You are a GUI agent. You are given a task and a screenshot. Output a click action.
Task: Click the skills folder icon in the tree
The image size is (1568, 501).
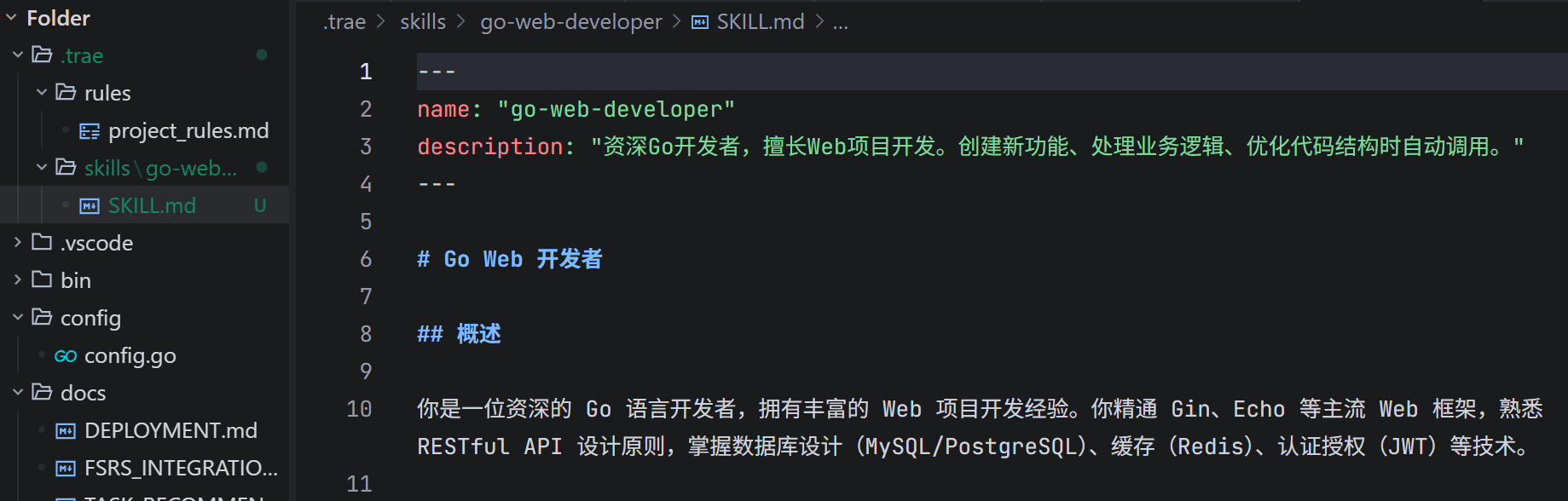click(x=66, y=167)
